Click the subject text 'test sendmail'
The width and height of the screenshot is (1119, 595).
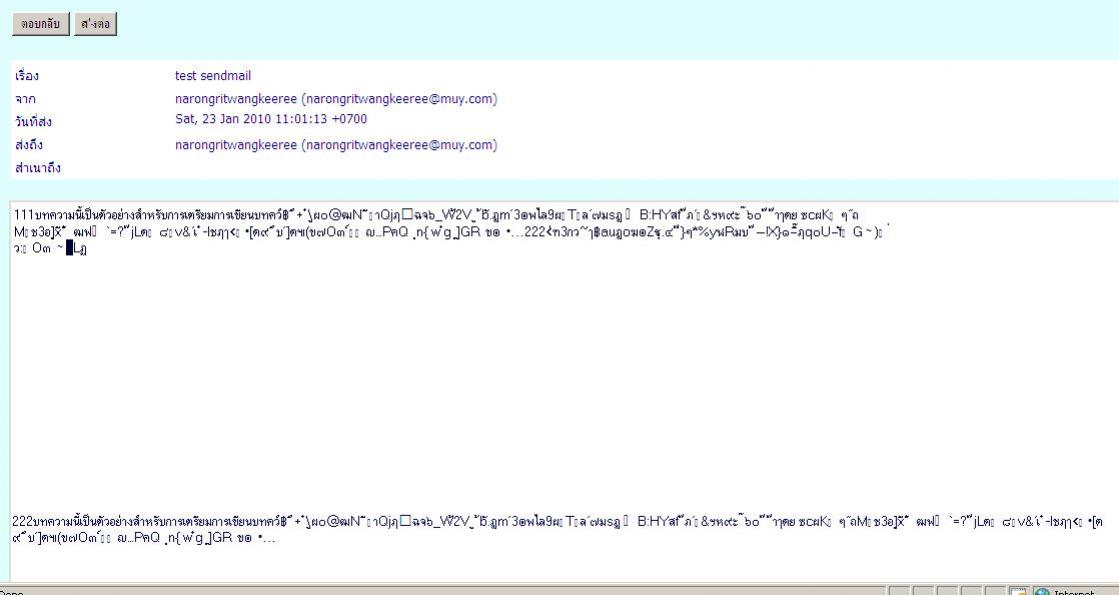213,76
